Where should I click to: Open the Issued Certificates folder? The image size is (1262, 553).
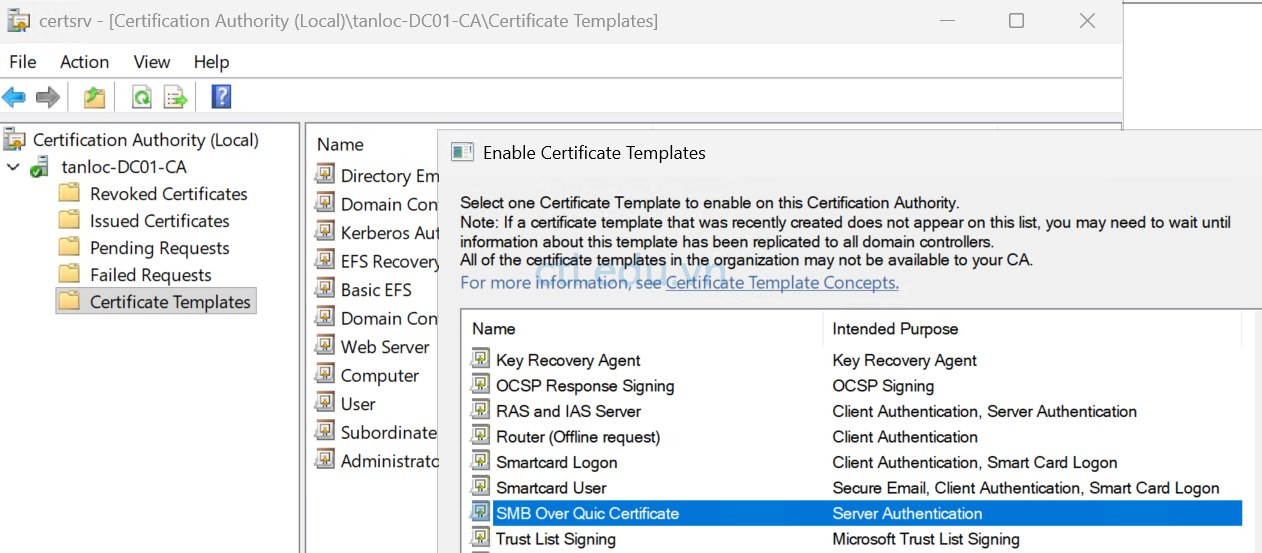[x=160, y=221]
